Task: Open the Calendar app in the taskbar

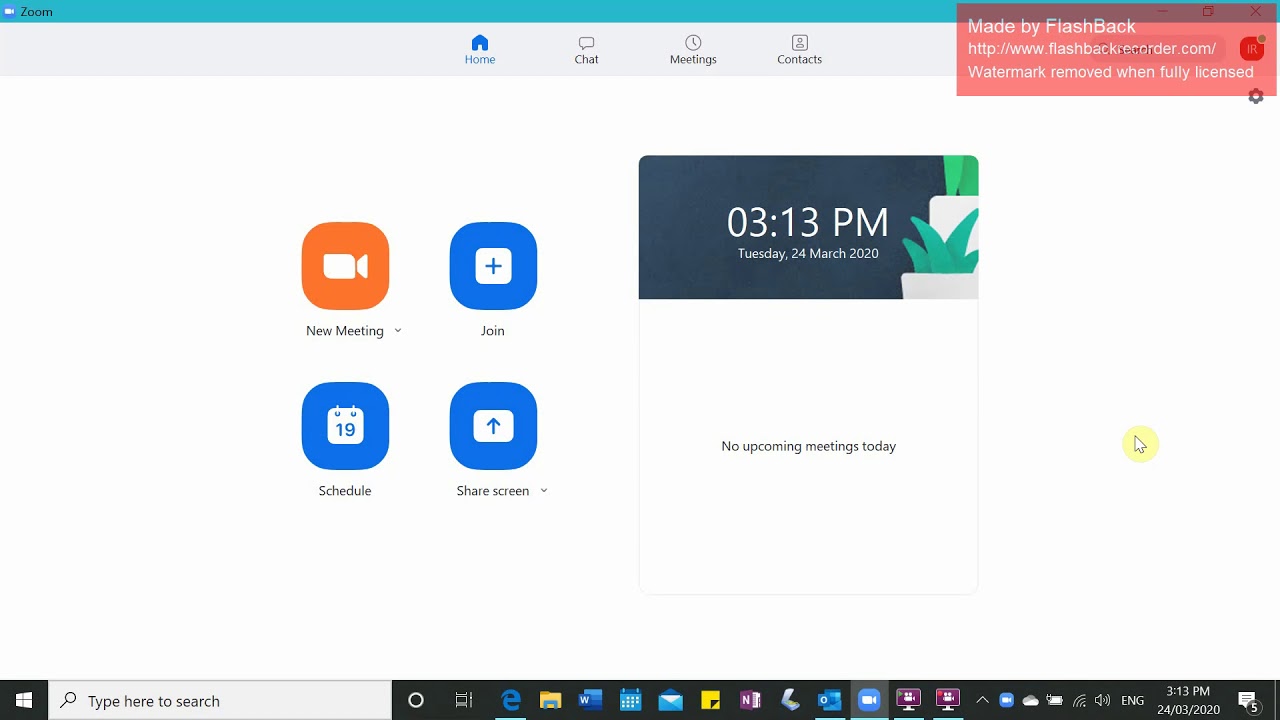Action: point(631,701)
